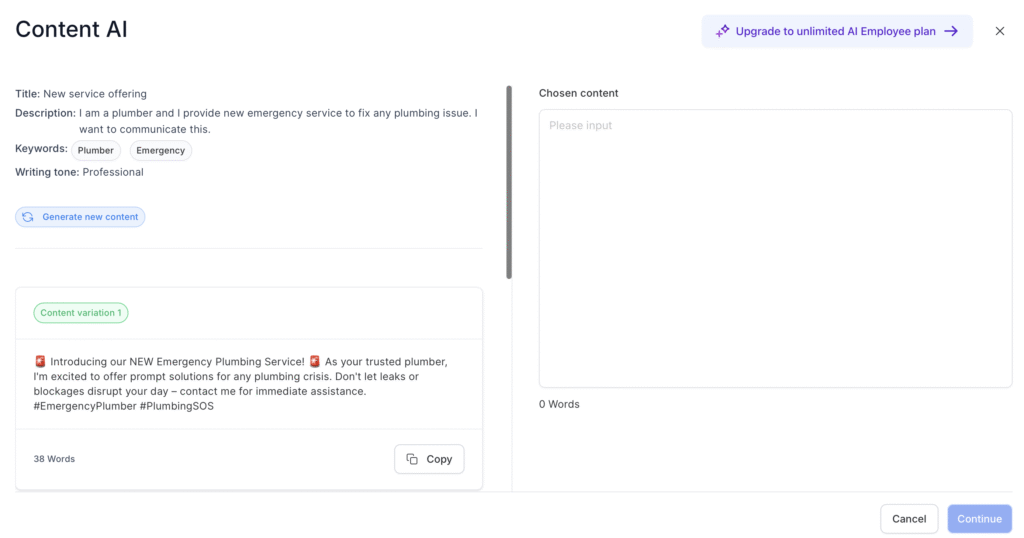Open Upgrade to unlimited AI Employee plan

click(837, 31)
